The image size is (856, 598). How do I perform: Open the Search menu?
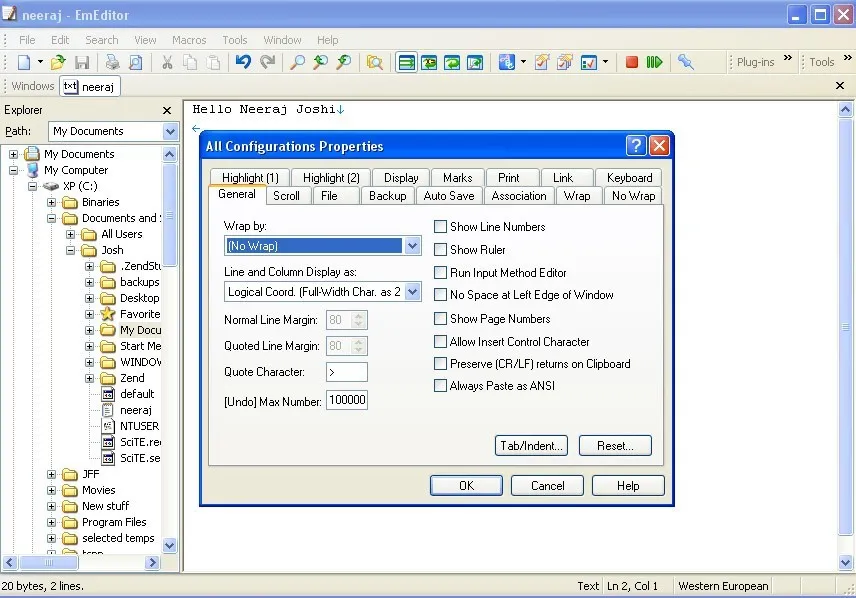click(102, 40)
